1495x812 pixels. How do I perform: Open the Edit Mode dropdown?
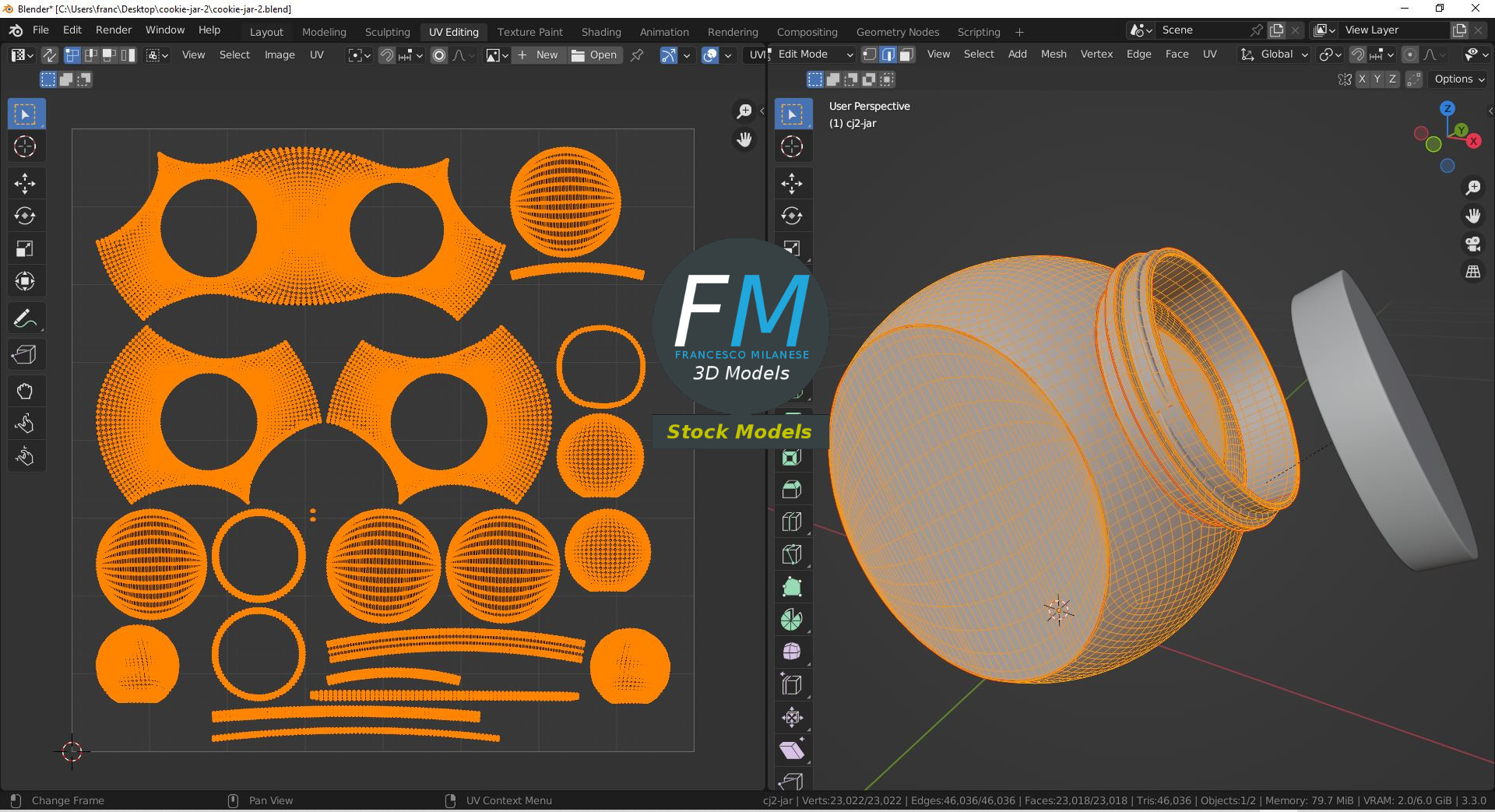pos(814,54)
